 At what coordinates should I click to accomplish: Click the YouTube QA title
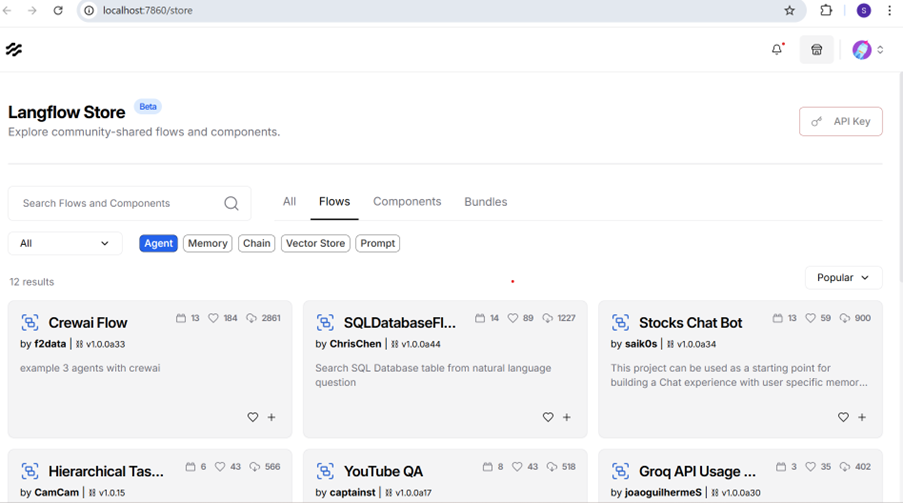tap(383, 471)
